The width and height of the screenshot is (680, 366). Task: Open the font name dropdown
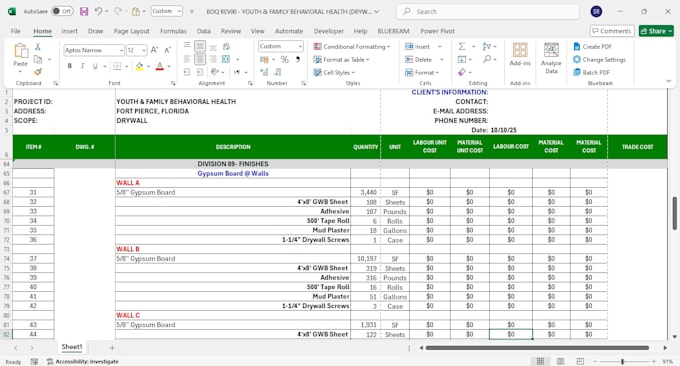[121, 50]
